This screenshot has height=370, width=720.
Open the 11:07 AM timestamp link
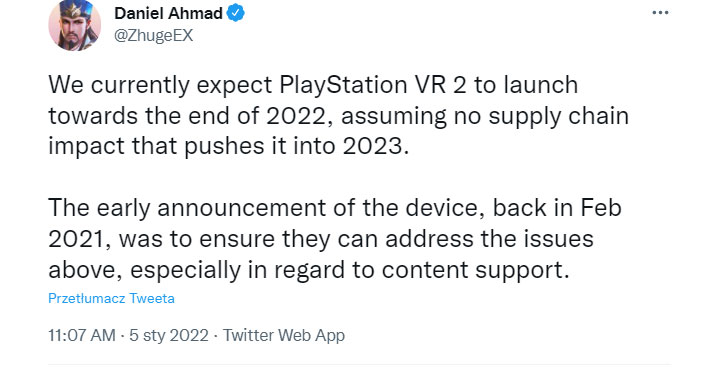(82, 336)
